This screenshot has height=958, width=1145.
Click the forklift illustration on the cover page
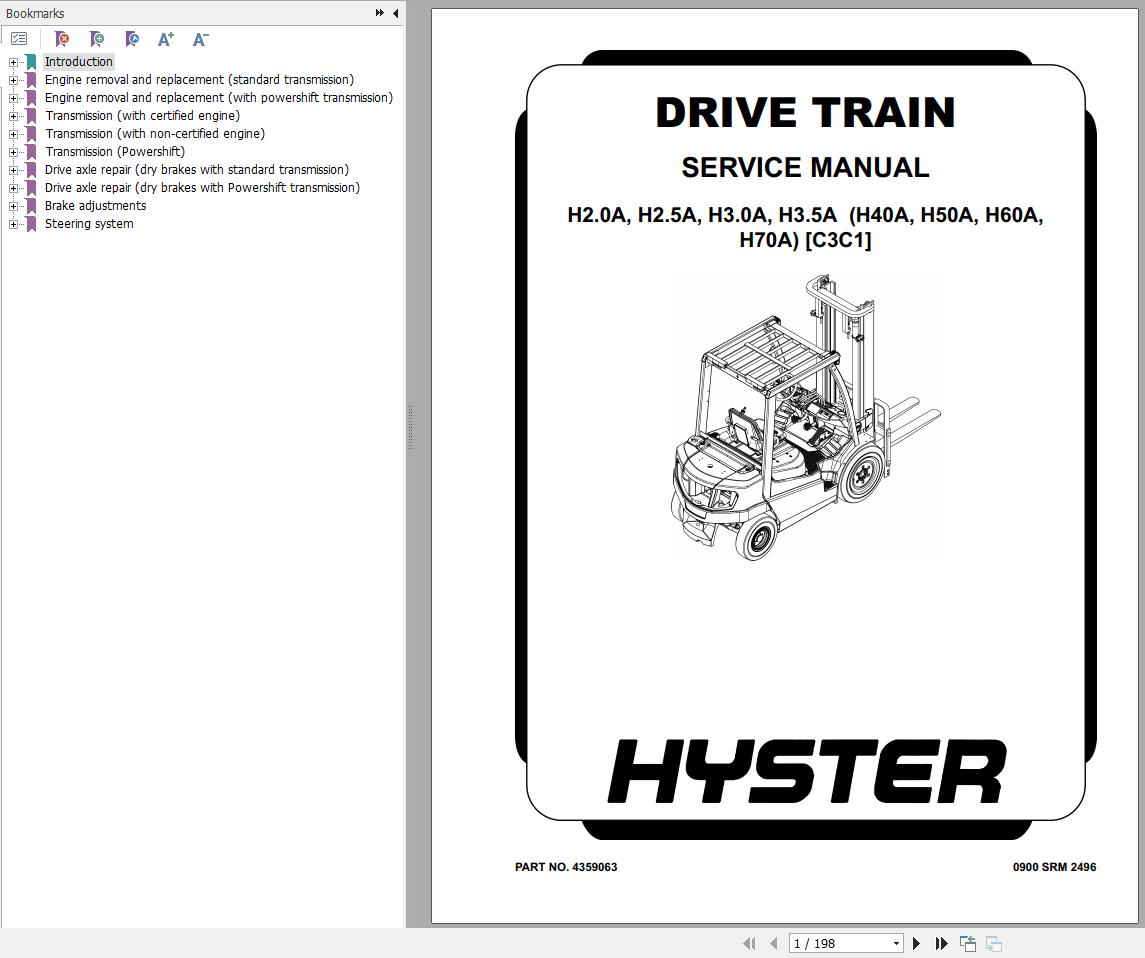click(806, 417)
